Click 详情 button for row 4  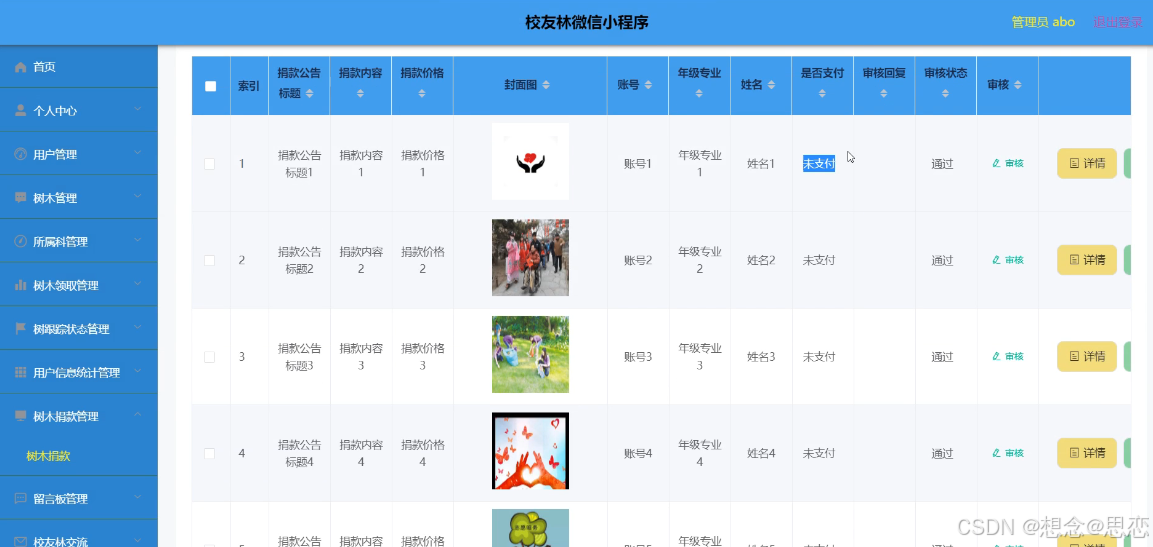click(x=1087, y=453)
